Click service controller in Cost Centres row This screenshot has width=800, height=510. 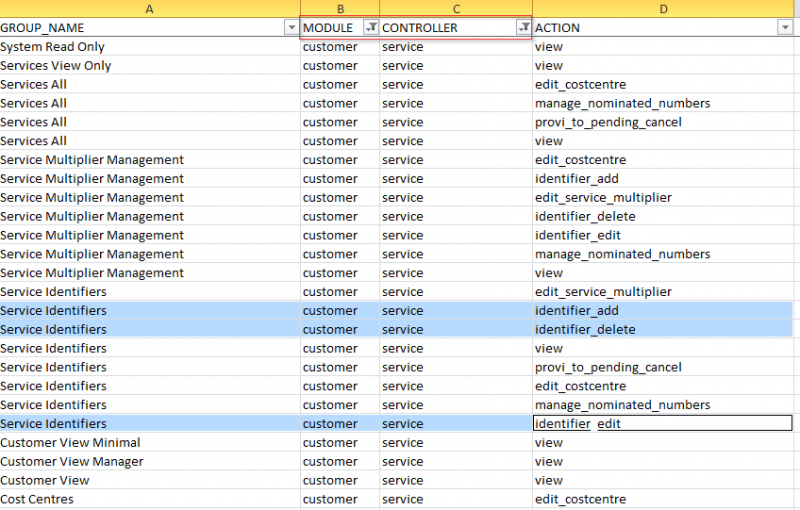coord(456,499)
